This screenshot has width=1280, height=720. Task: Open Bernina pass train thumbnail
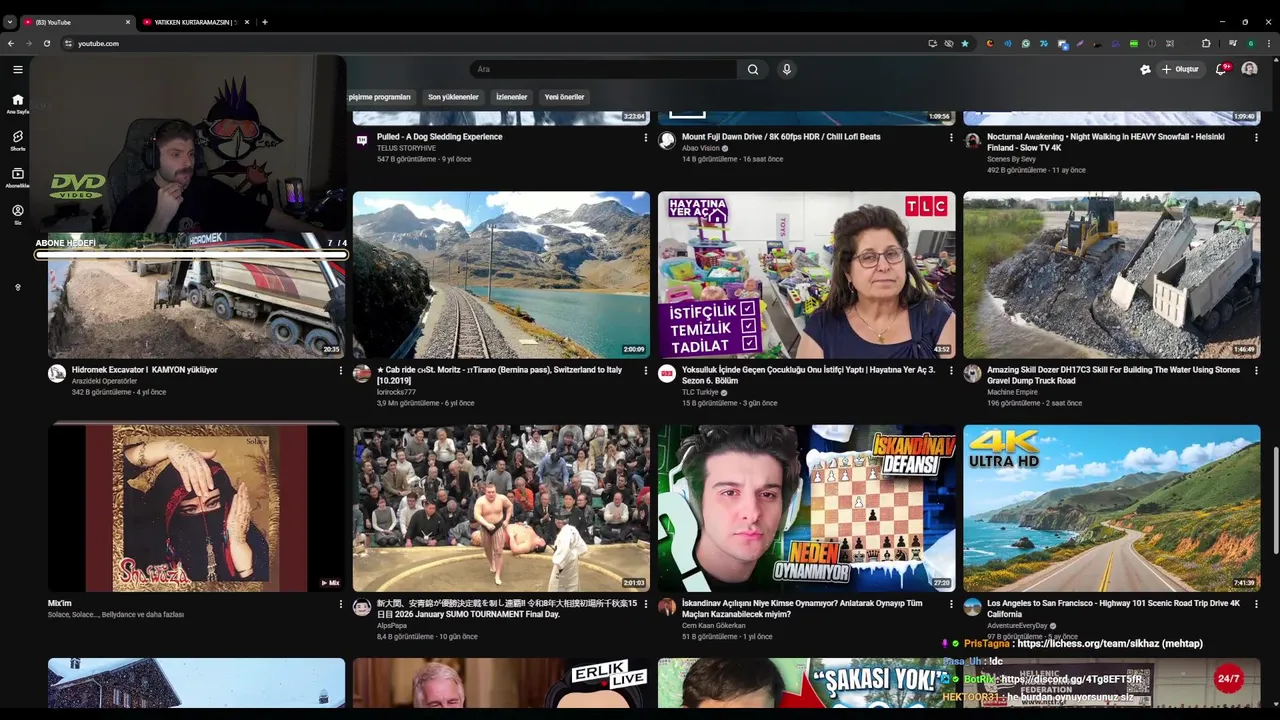tap(501, 275)
